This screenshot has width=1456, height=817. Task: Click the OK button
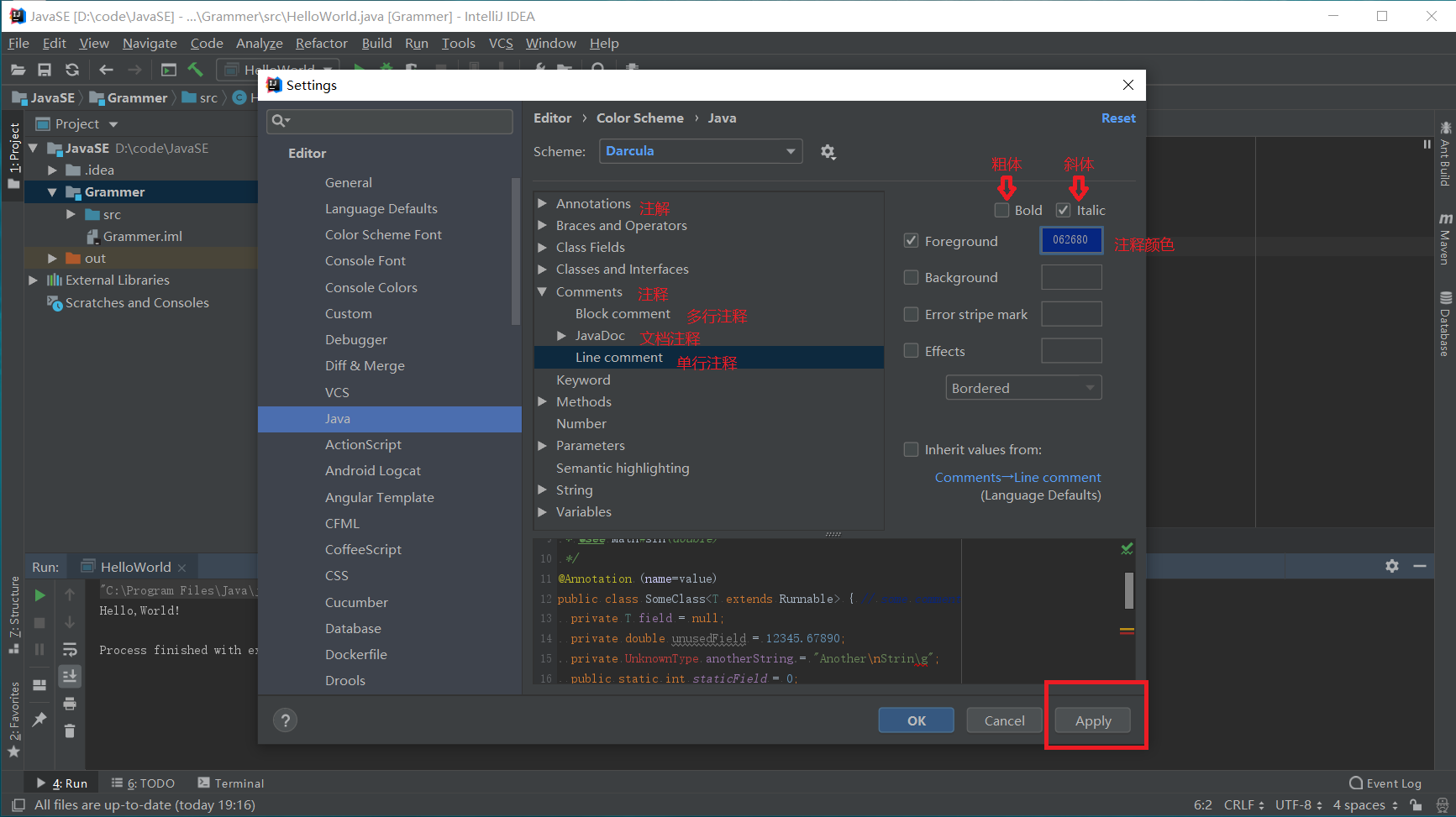tap(916, 720)
